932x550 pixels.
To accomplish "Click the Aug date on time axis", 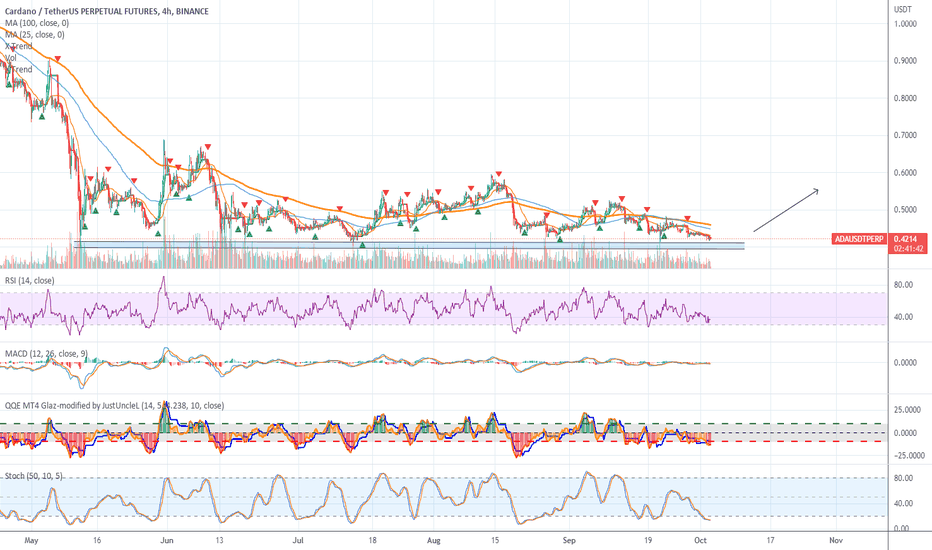I will (434, 540).
